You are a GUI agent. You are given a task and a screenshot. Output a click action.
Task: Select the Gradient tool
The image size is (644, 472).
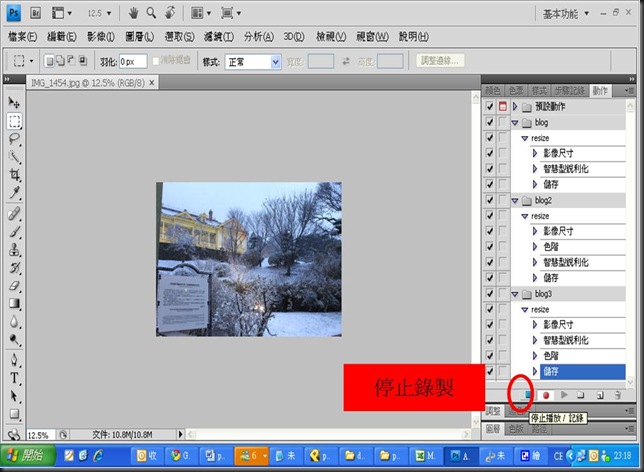(x=14, y=304)
